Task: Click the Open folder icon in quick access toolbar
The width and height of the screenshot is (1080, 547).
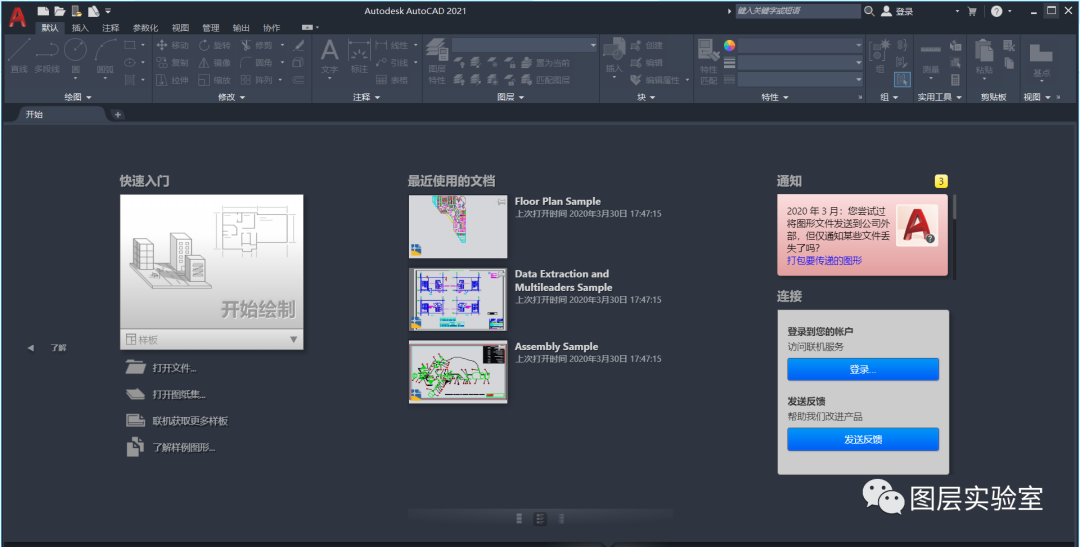Action: [60, 11]
